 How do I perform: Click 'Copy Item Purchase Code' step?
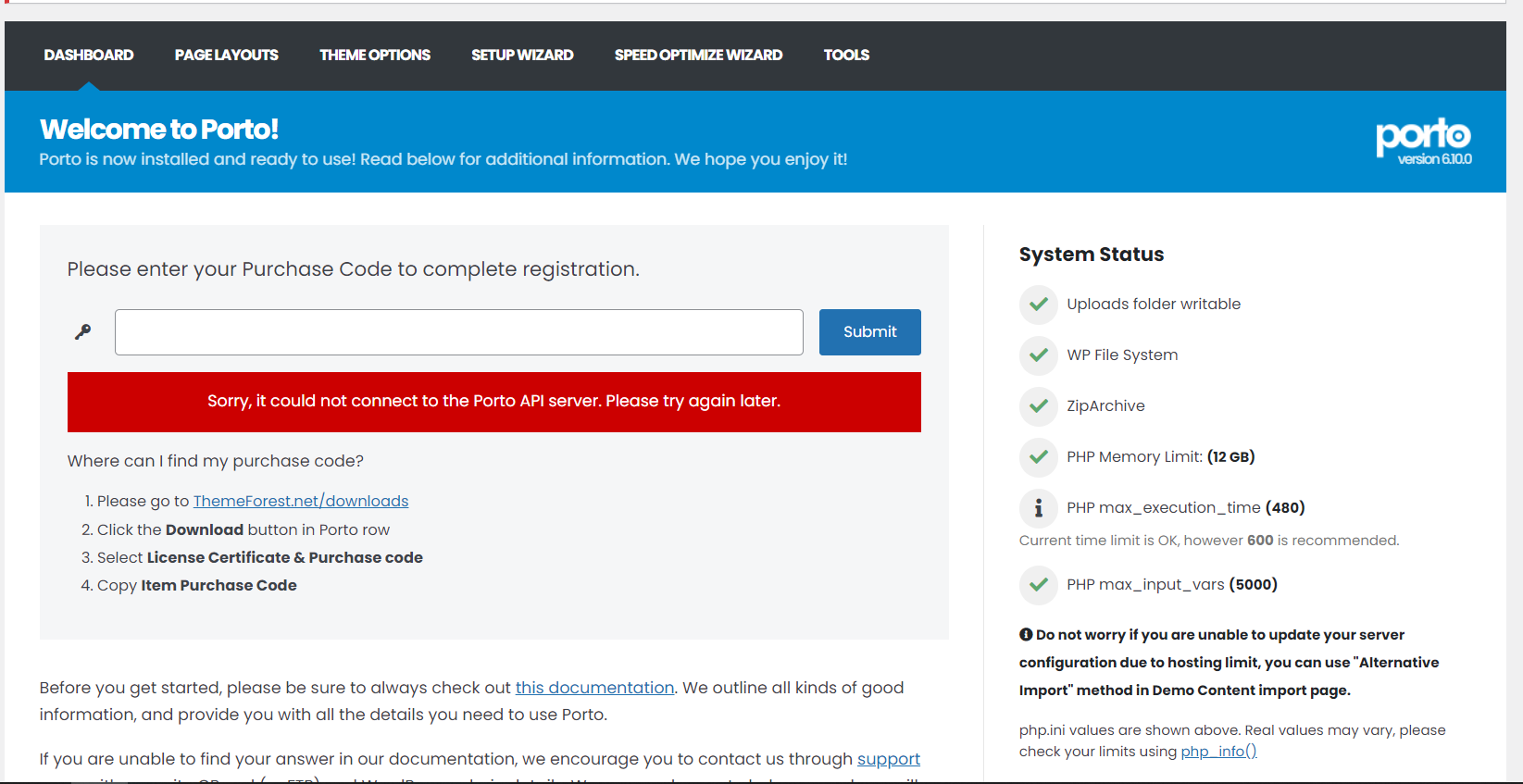tap(197, 586)
